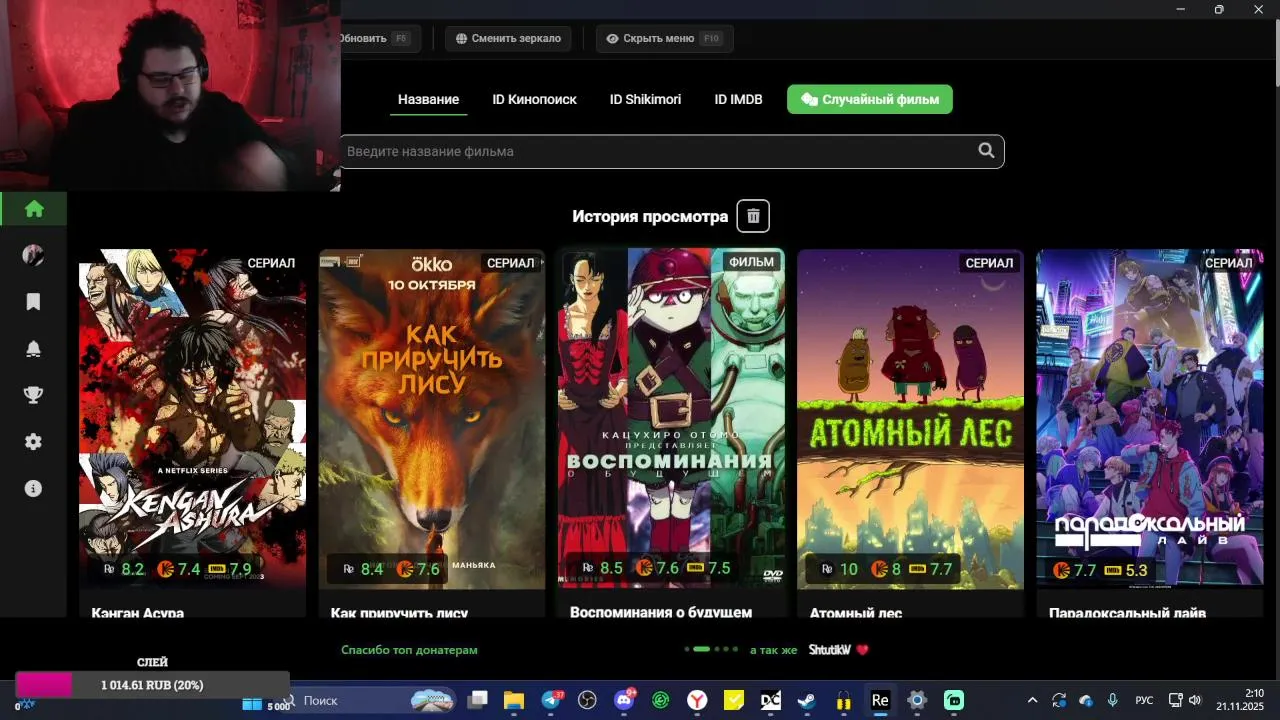Hide the menu with Скрыть меню
The width and height of the screenshot is (1280, 720).
(665, 38)
